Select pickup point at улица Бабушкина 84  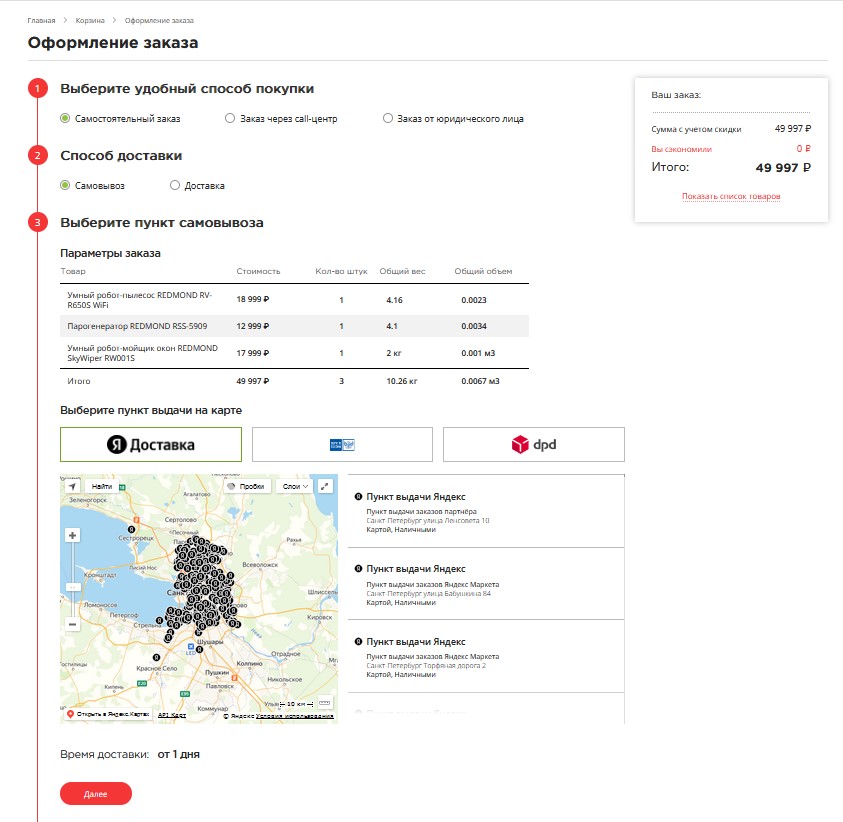pos(486,584)
